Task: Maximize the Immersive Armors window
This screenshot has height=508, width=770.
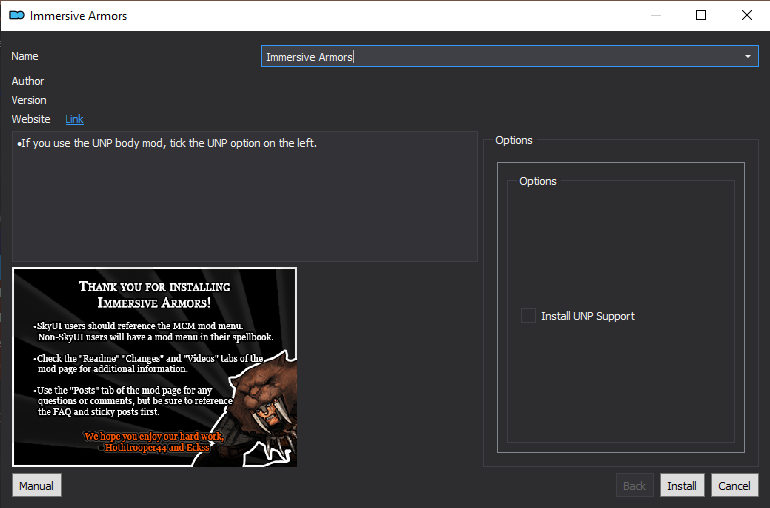Action: pos(701,15)
